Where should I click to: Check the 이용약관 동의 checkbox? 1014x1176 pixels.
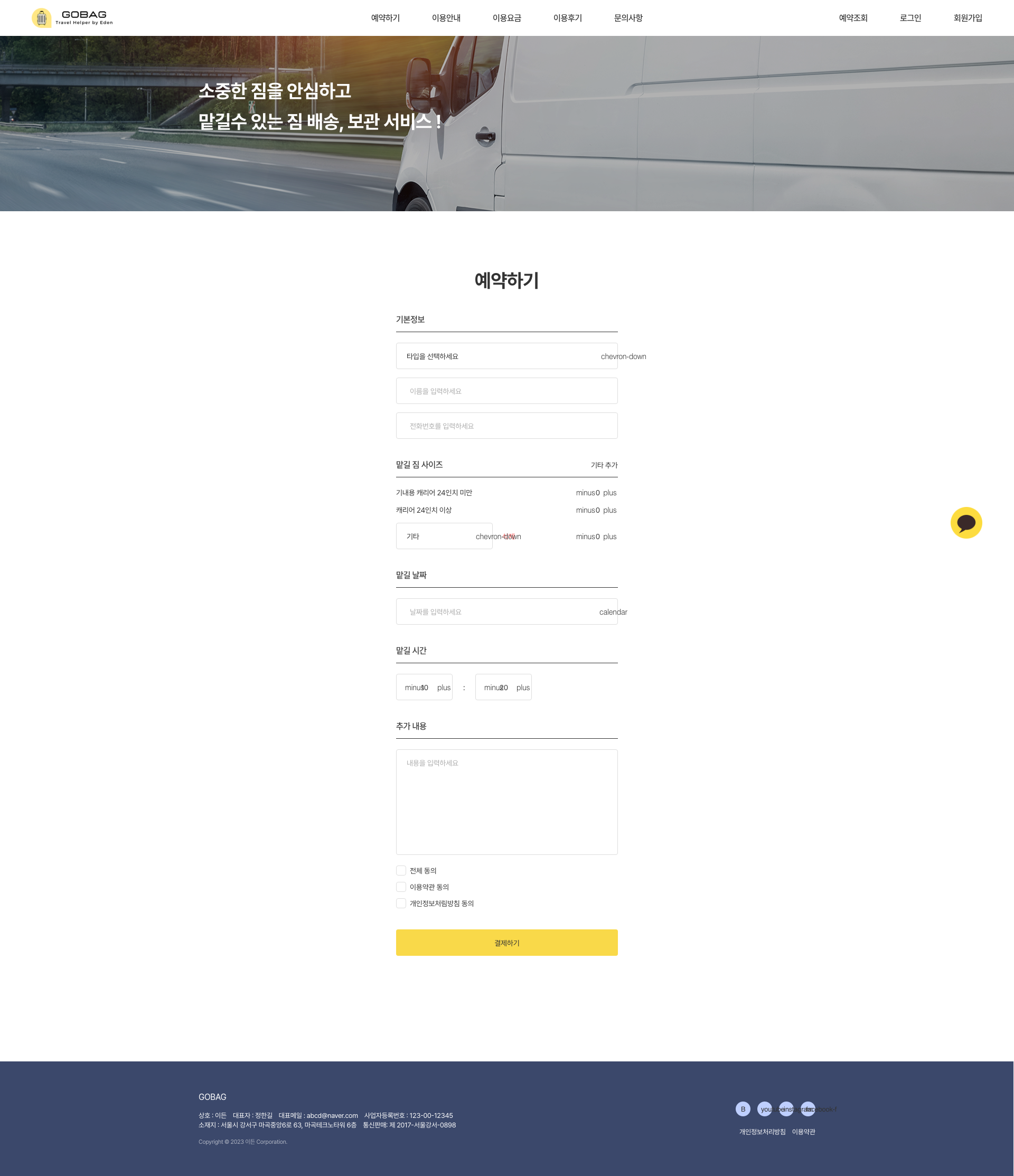pos(401,887)
